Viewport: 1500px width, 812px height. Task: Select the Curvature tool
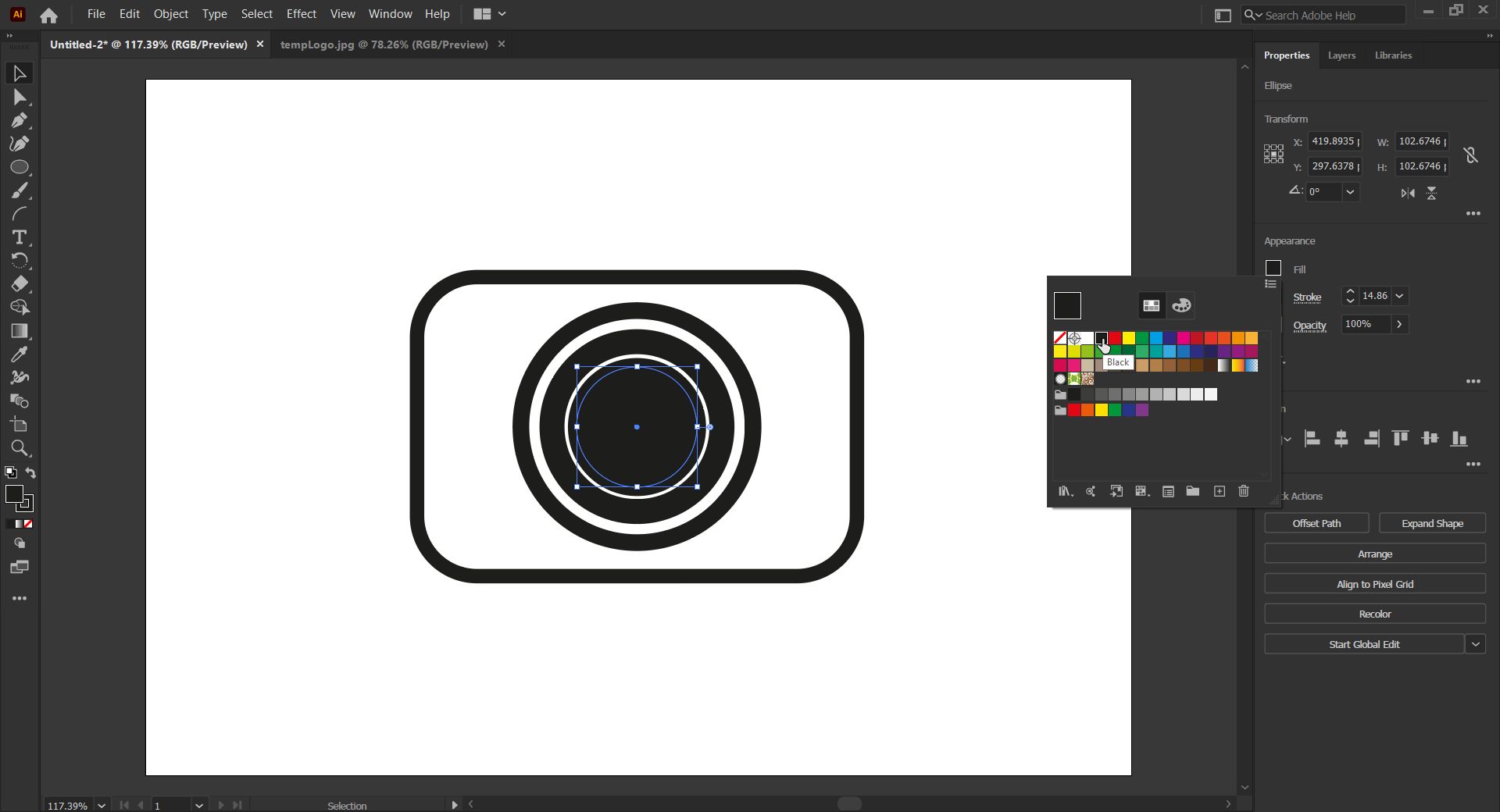(20, 144)
